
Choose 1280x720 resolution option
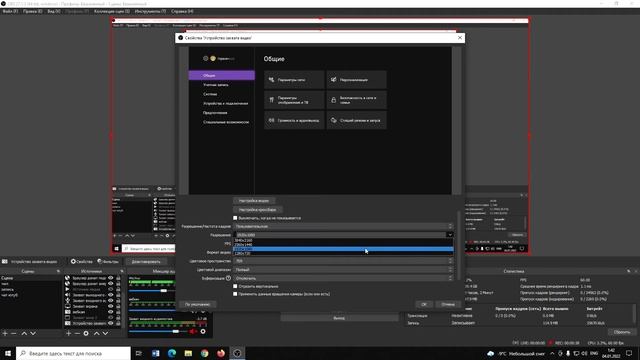pos(343,253)
